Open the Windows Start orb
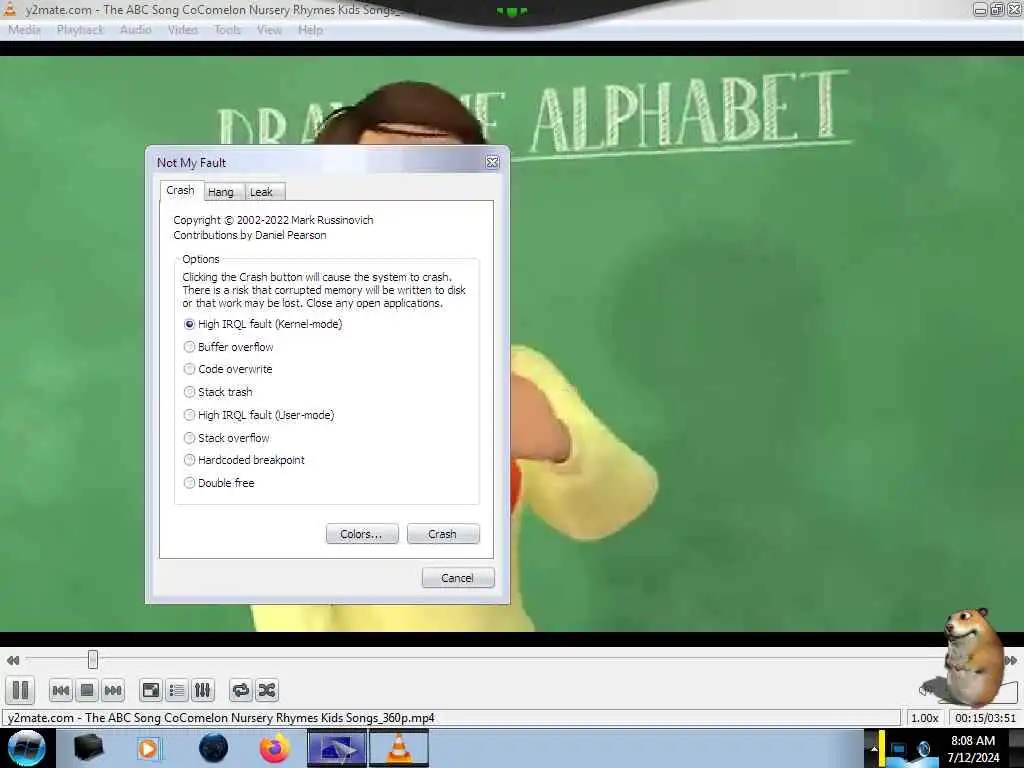This screenshot has width=1024, height=768. coord(26,748)
